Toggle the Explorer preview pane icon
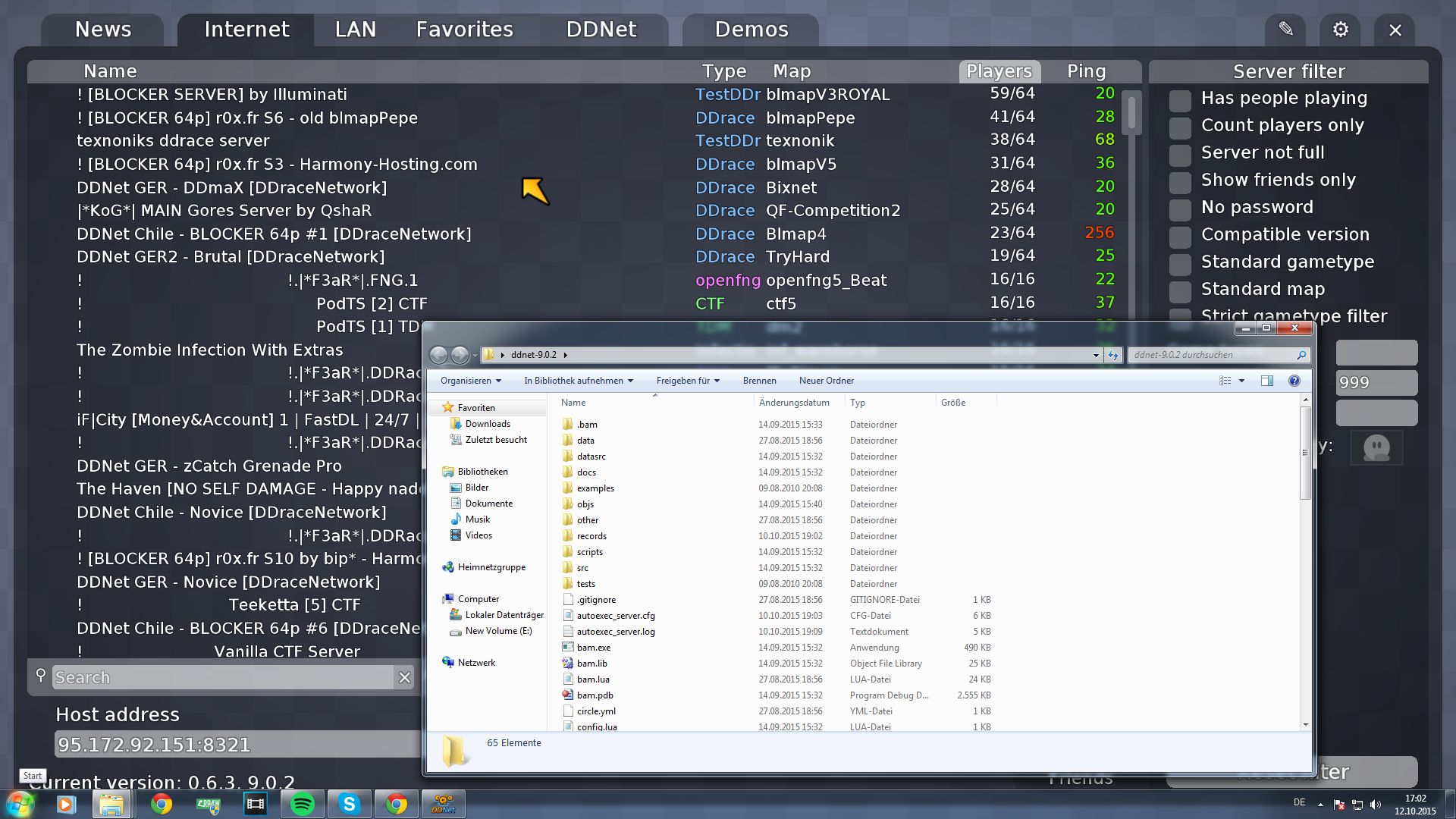The width and height of the screenshot is (1456, 819). pyautogui.click(x=1266, y=381)
